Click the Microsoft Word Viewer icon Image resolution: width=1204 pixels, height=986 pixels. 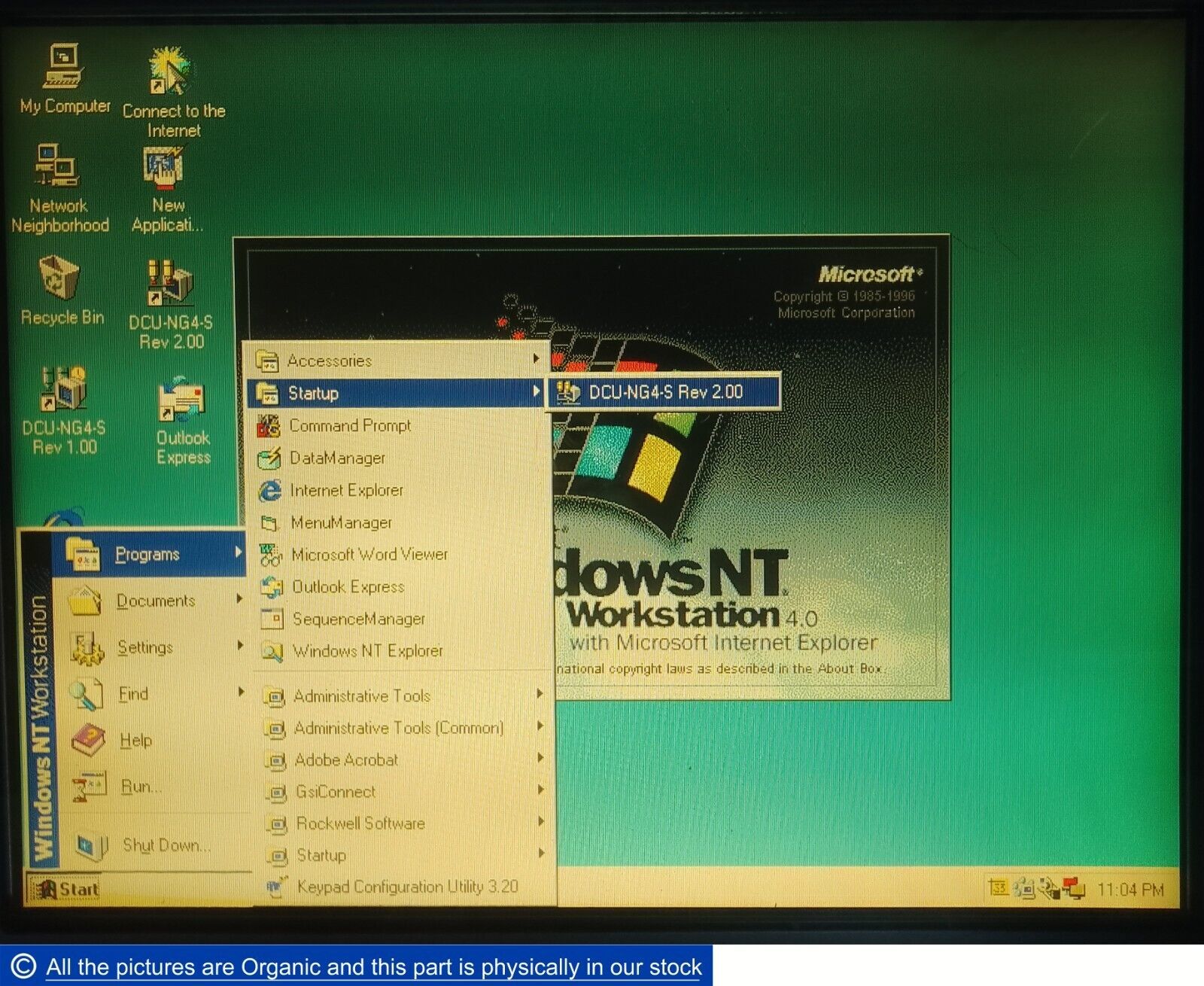271,555
